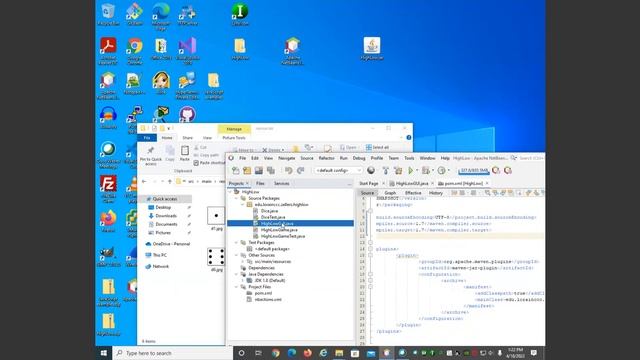Image resolution: width=640 pixels, height=360 pixels.
Task: Run the project with the green arrow
Action: point(411,171)
